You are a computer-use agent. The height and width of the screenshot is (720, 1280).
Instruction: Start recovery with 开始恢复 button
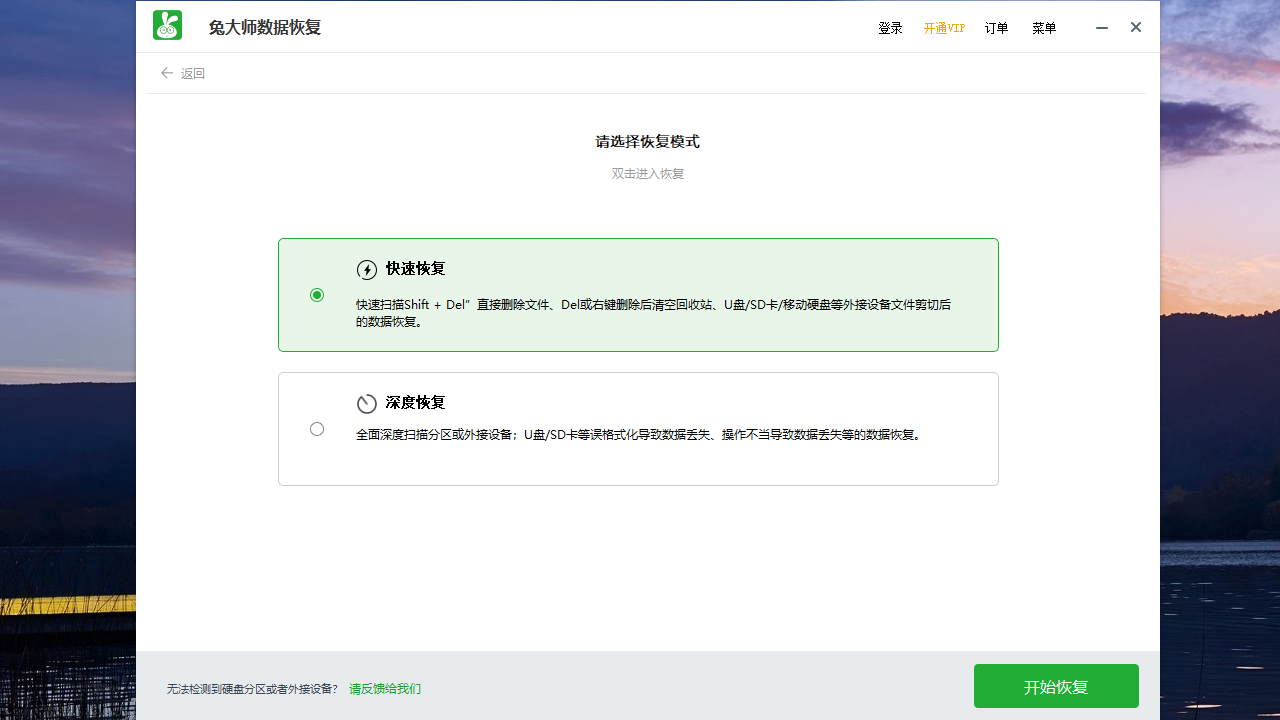point(1056,686)
